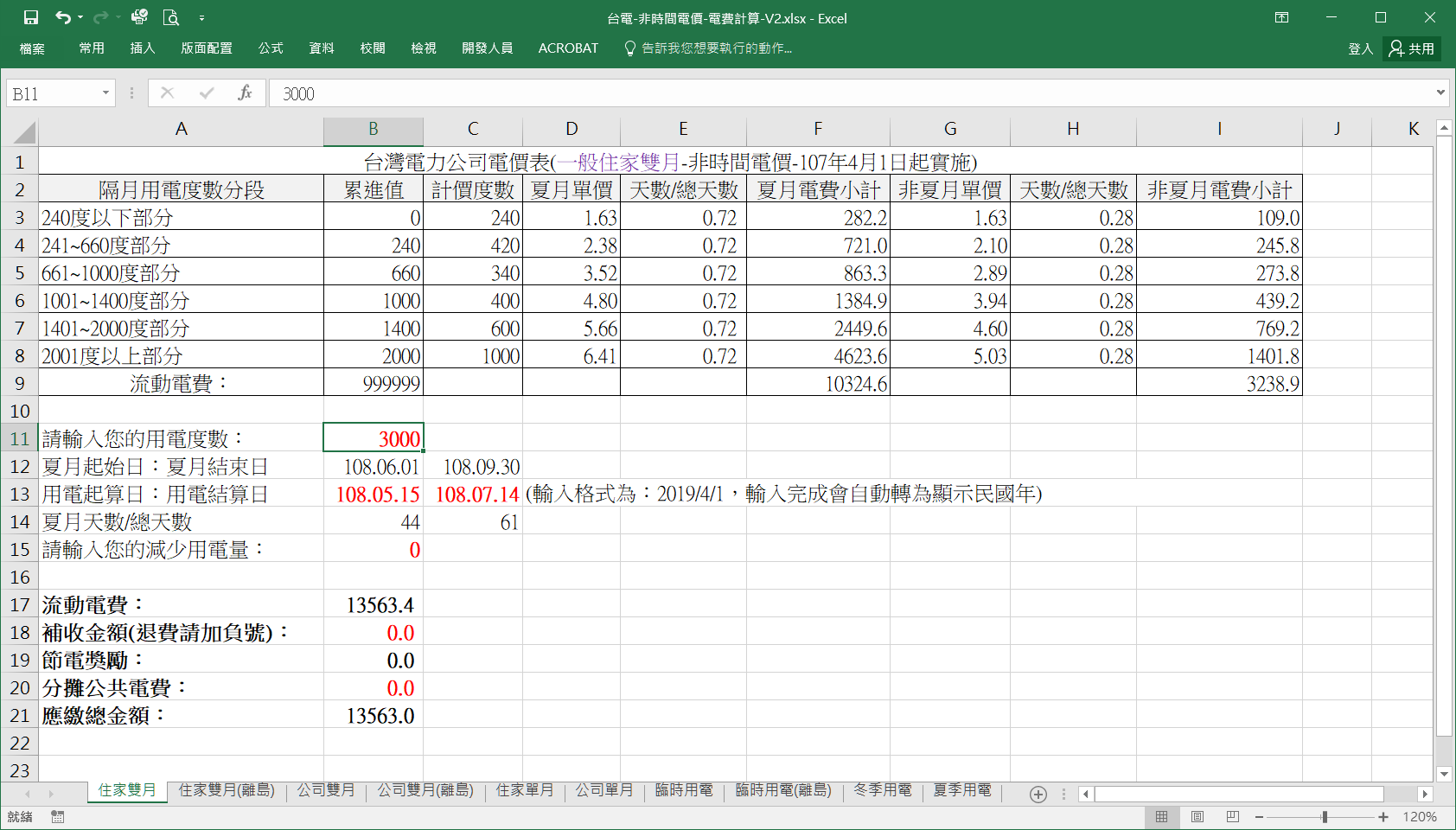Select the 流動電費 result 13563.4 cell

[x=374, y=604]
